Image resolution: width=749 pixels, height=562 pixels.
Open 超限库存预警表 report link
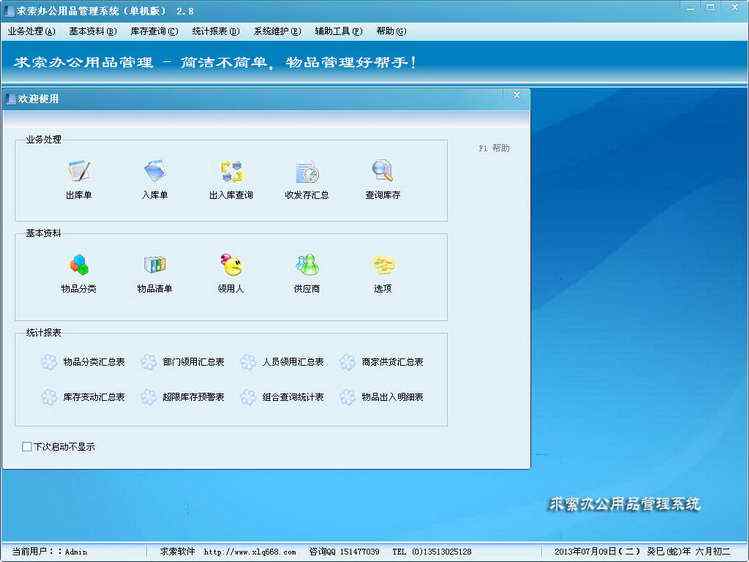[193, 397]
